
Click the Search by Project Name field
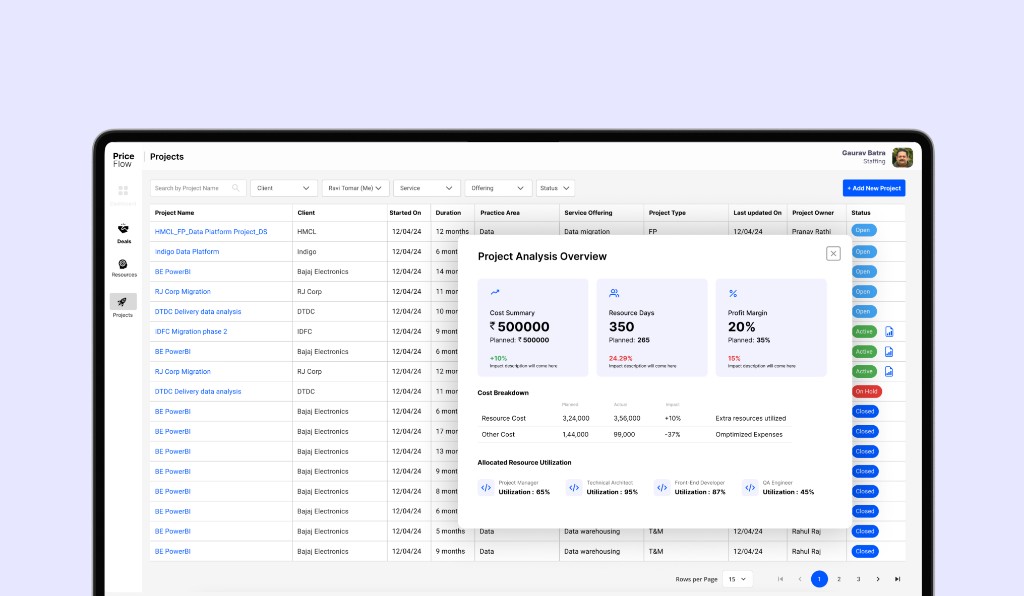190,188
